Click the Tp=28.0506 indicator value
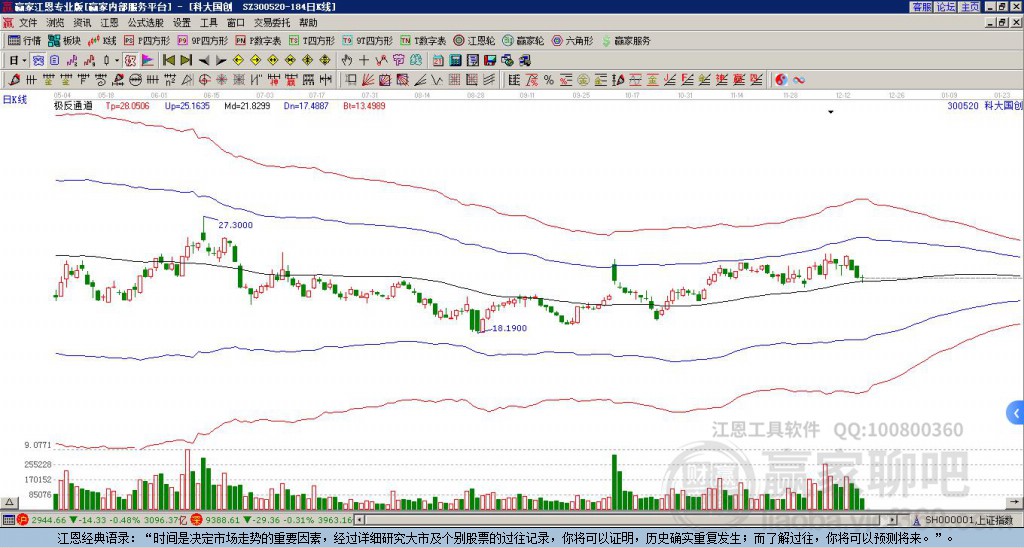The width and height of the screenshot is (1024, 548). click(x=127, y=105)
